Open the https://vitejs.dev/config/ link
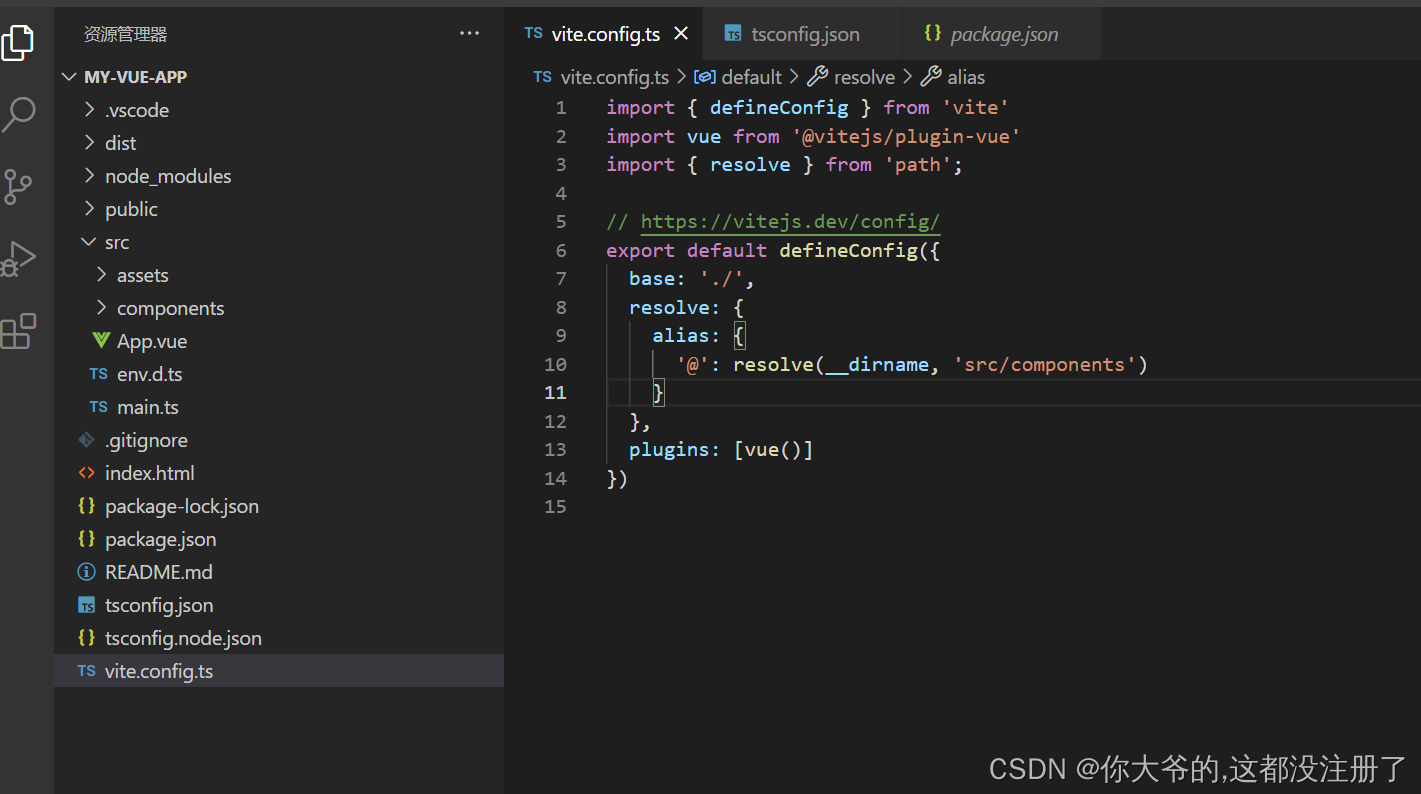This screenshot has width=1421, height=794. tap(790, 222)
